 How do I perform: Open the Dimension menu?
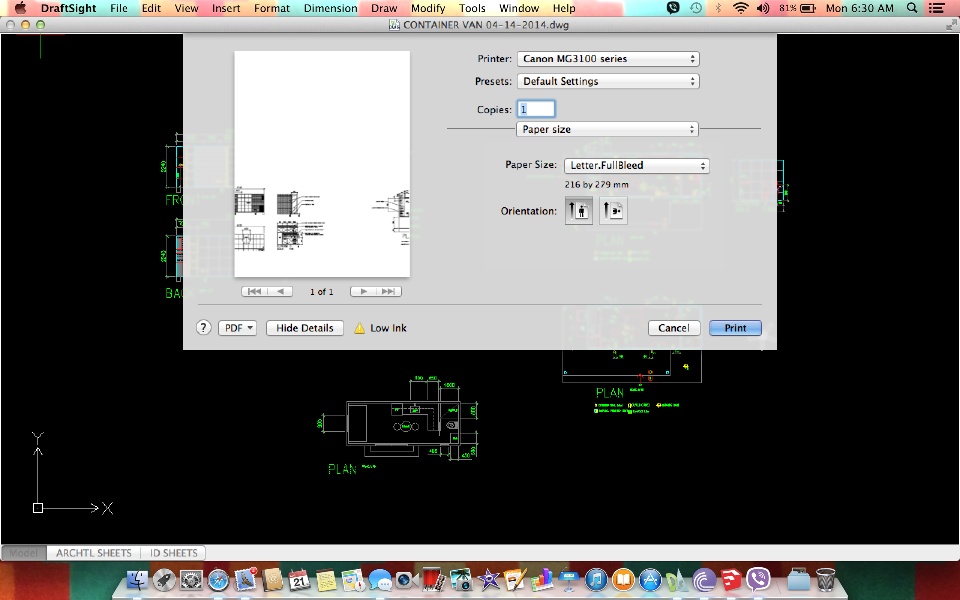tap(331, 8)
